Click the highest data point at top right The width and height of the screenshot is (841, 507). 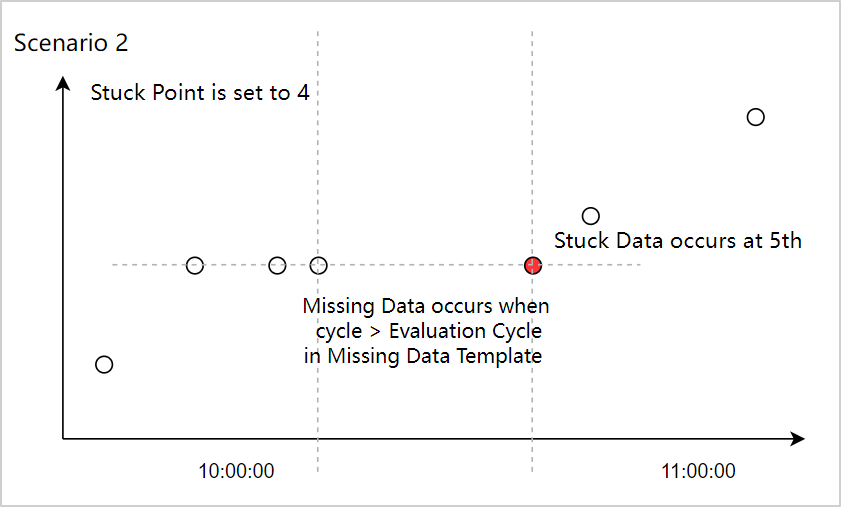(x=756, y=117)
